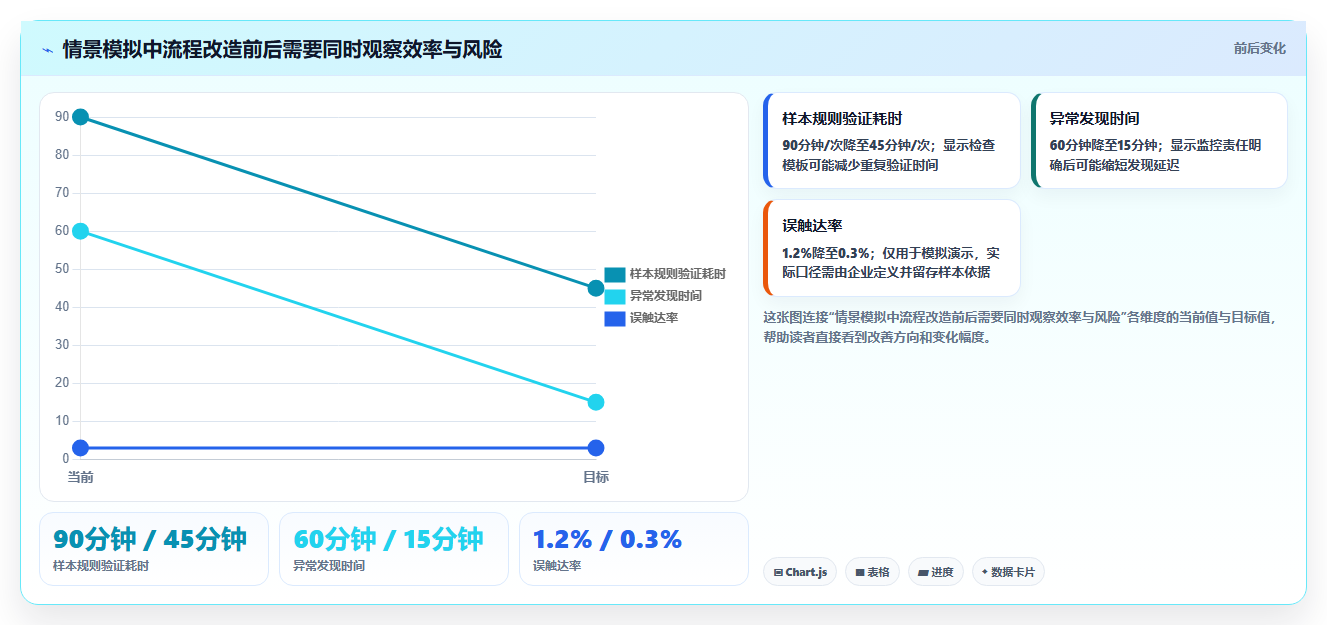Click the text 60分钟降至15分钟
Image resolution: width=1327 pixels, height=625 pixels.
1104,145
